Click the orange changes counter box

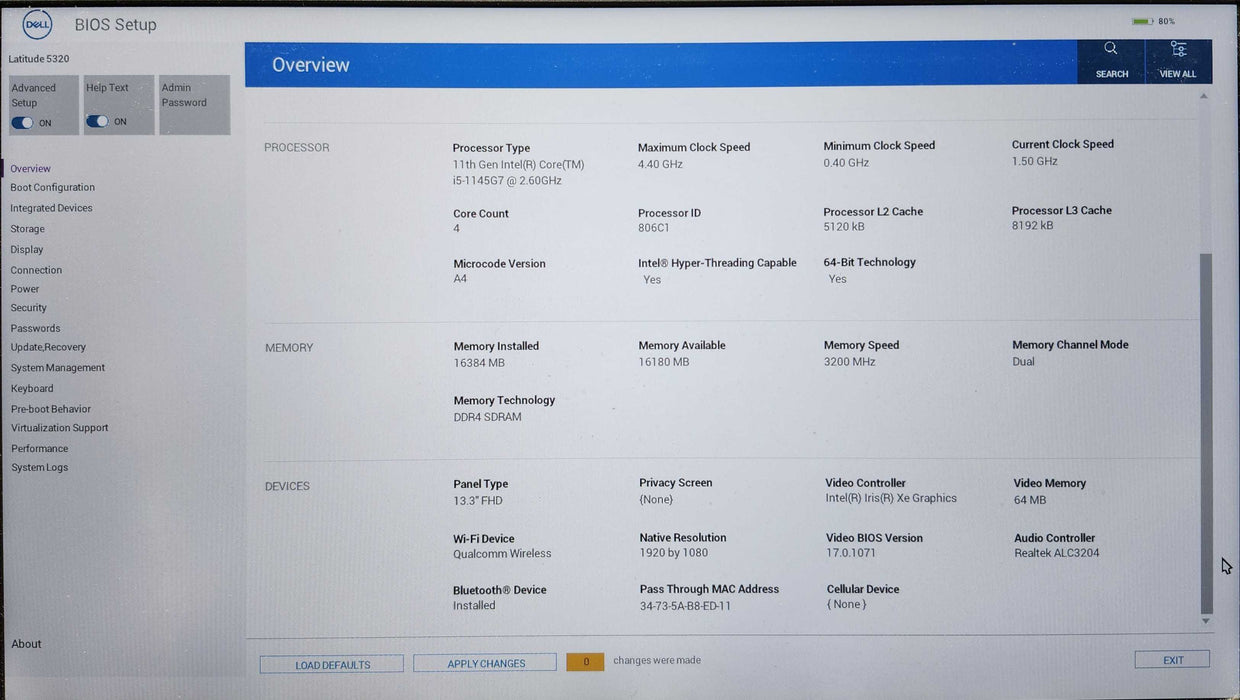pyautogui.click(x=585, y=661)
